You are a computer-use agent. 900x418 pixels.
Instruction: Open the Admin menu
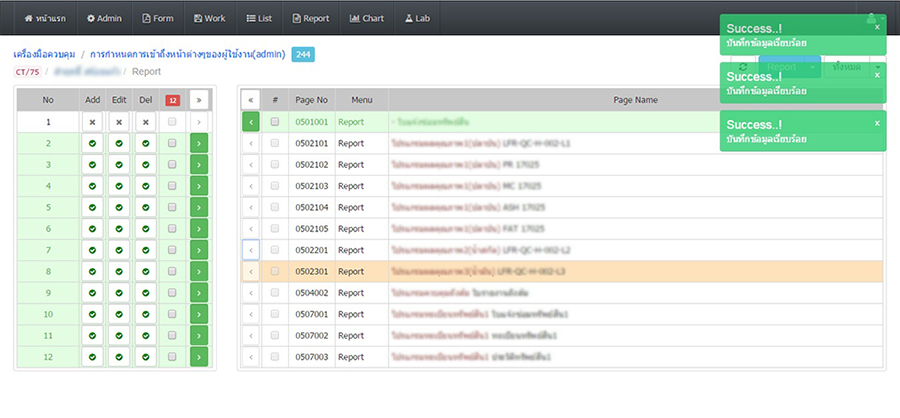pos(104,18)
